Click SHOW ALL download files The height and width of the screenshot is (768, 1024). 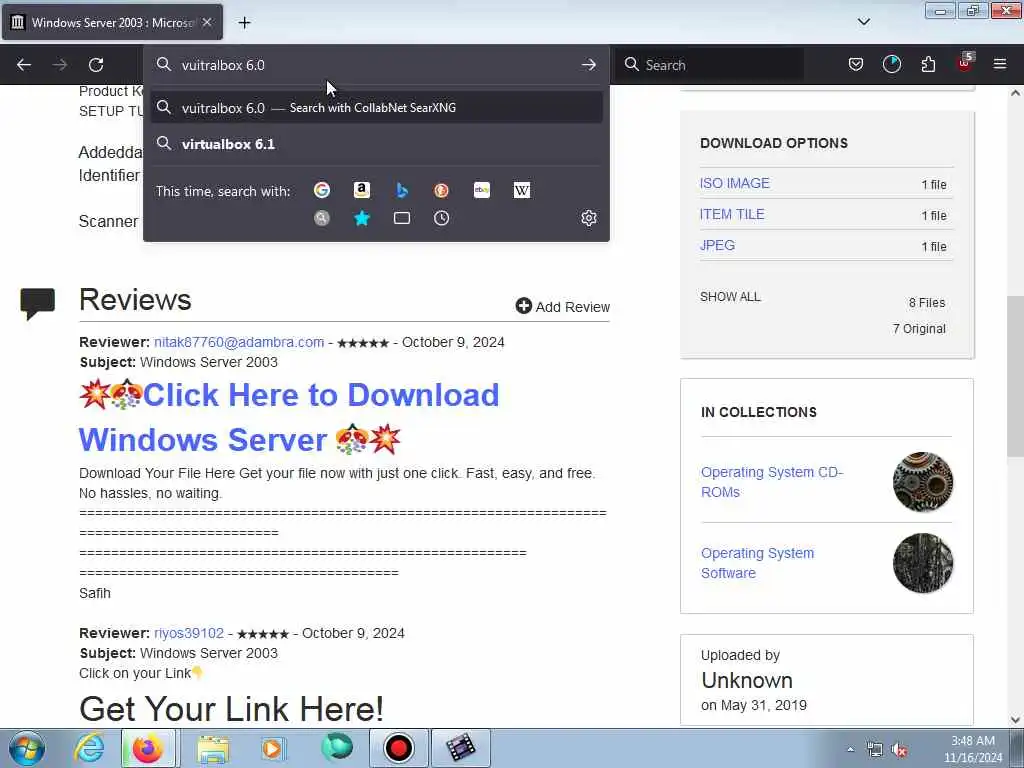coord(730,296)
